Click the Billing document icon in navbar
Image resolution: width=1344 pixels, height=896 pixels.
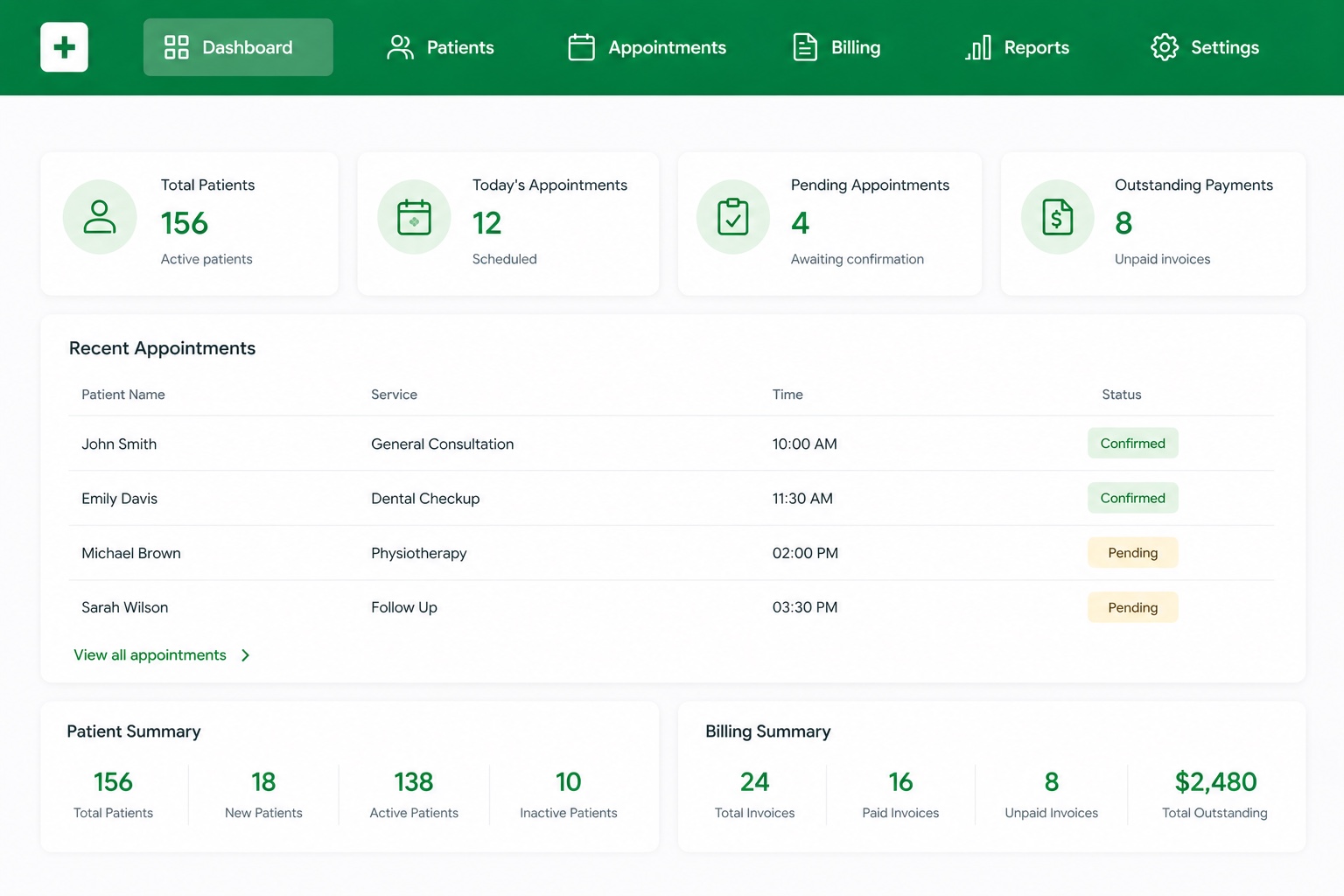click(x=805, y=47)
